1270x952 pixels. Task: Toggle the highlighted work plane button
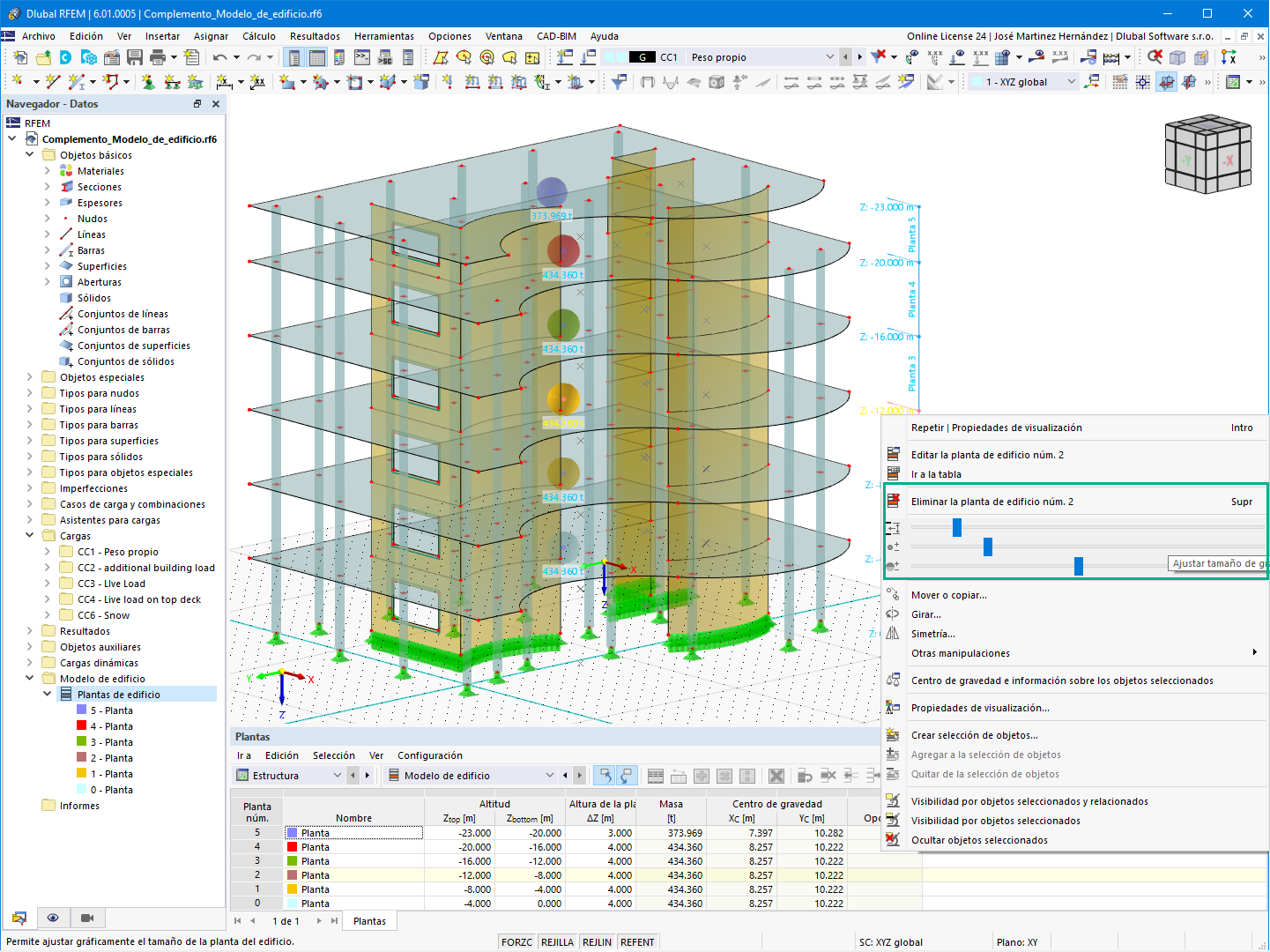[1166, 82]
